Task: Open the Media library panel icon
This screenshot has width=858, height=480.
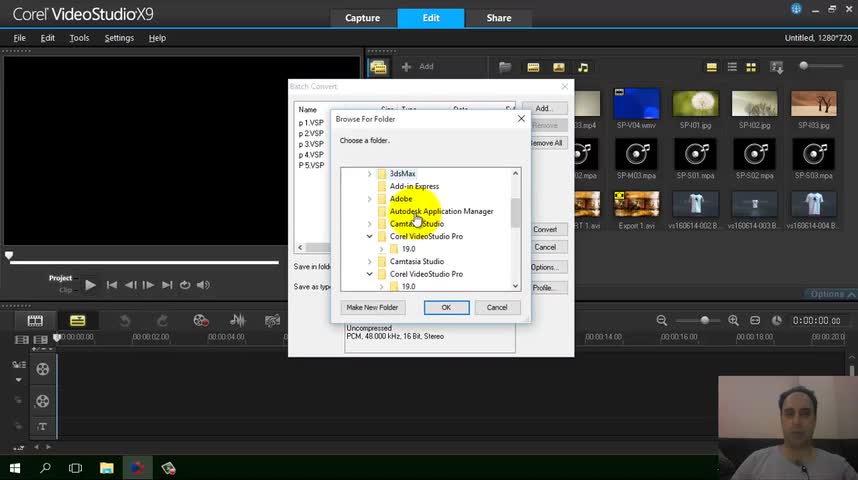Action: (x=378, y=67)
